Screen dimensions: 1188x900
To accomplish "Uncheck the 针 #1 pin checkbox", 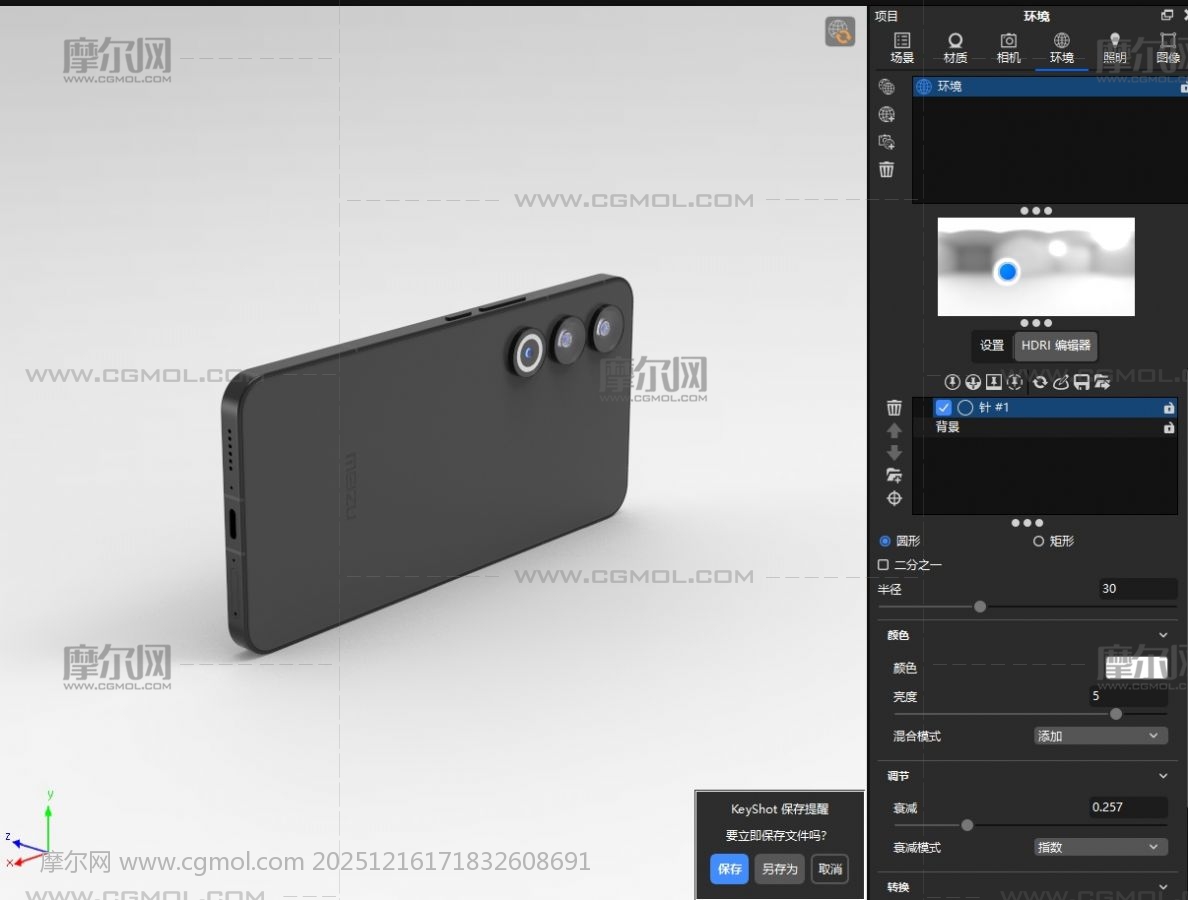I will click(943, 408).
